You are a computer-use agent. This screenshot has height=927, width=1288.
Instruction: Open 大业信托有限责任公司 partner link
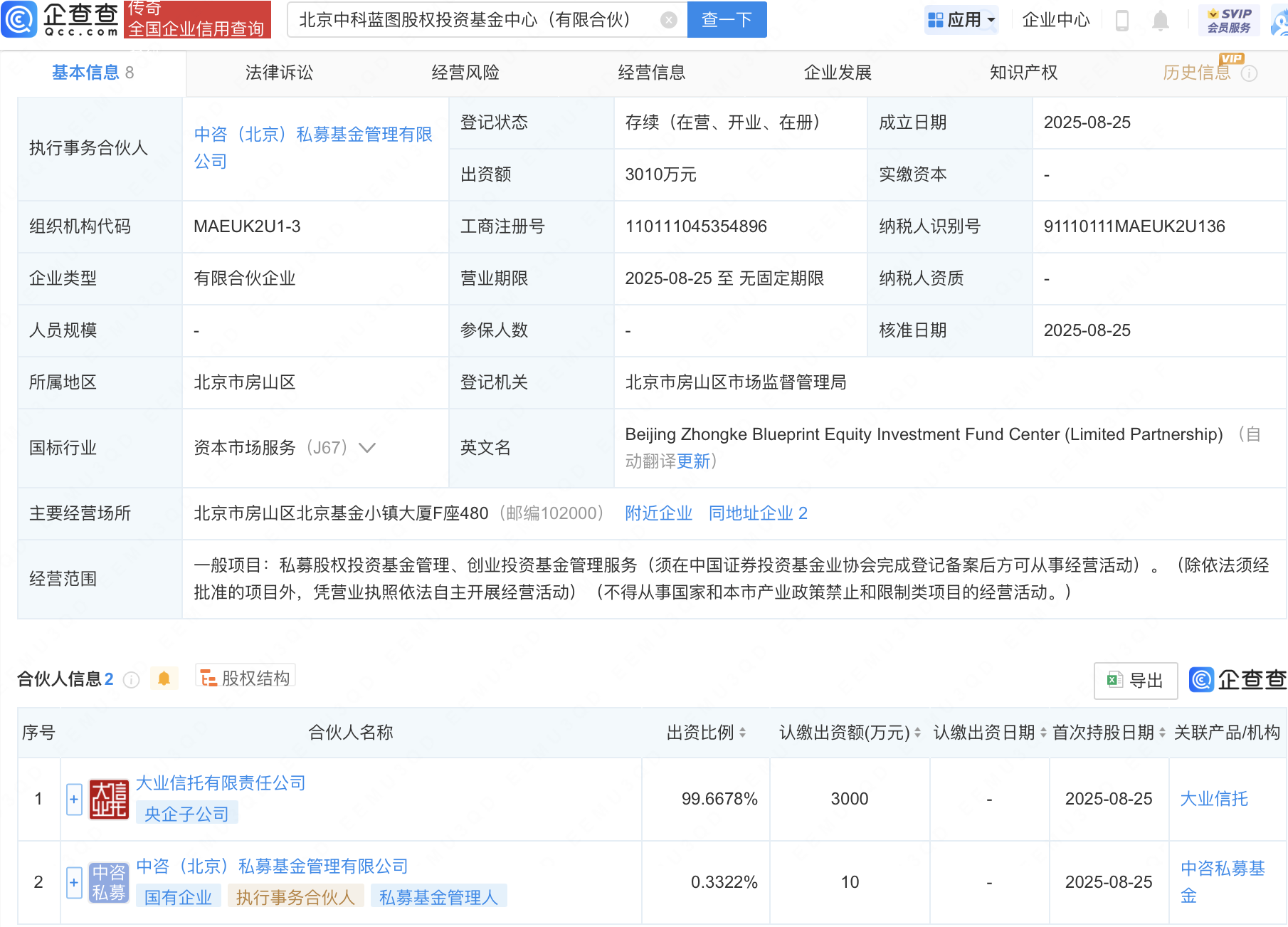click(221, 783)
